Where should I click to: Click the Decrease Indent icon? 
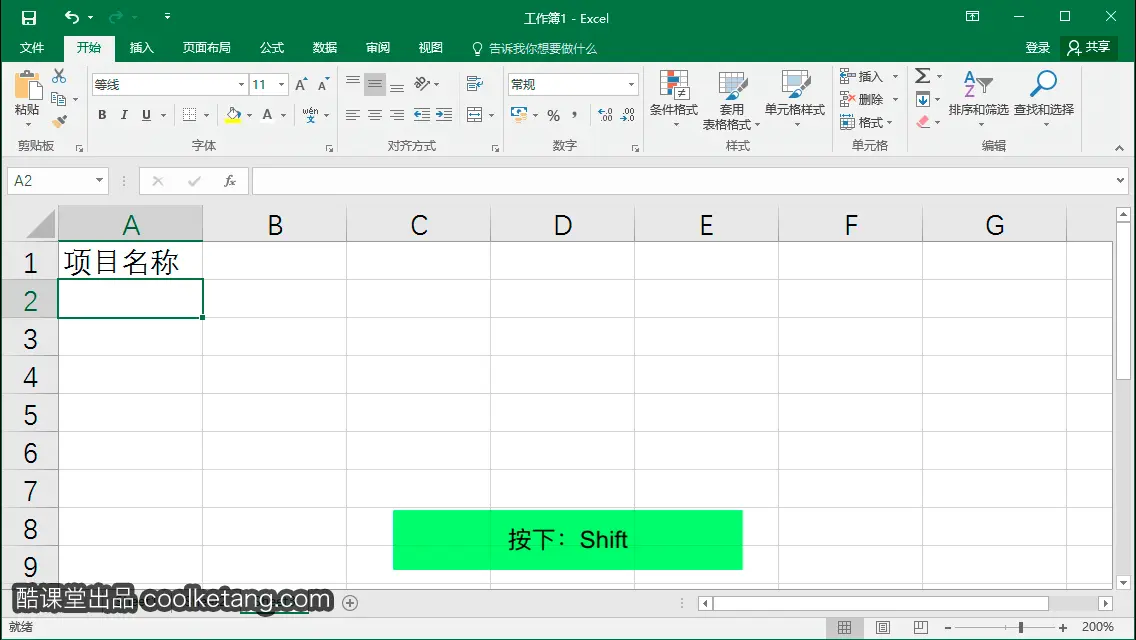coord(422,115)
